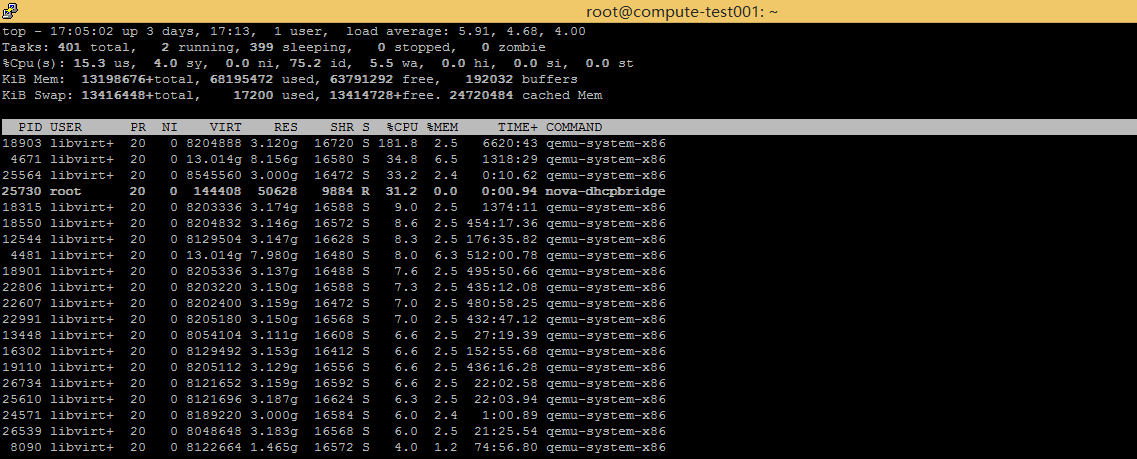Screen dimensions: 1137x459
Task: Click the RES value 1.465g
Action: point(274,447)
